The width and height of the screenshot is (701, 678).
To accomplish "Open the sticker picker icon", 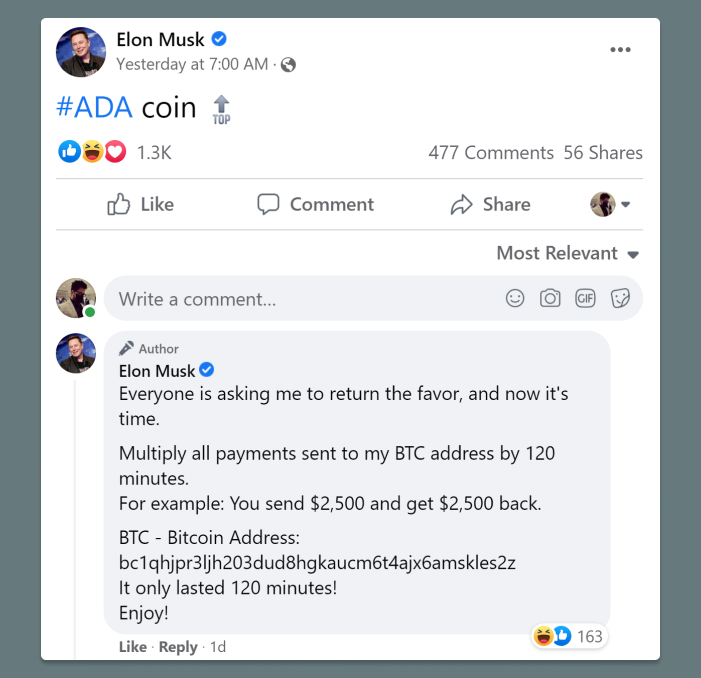I will [620, 298].
